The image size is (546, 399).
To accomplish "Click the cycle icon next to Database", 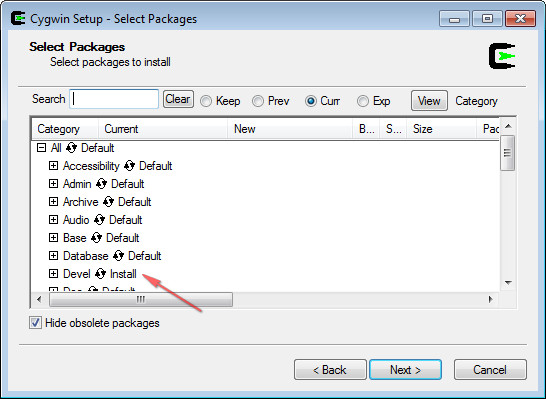I will pos(118,256).
